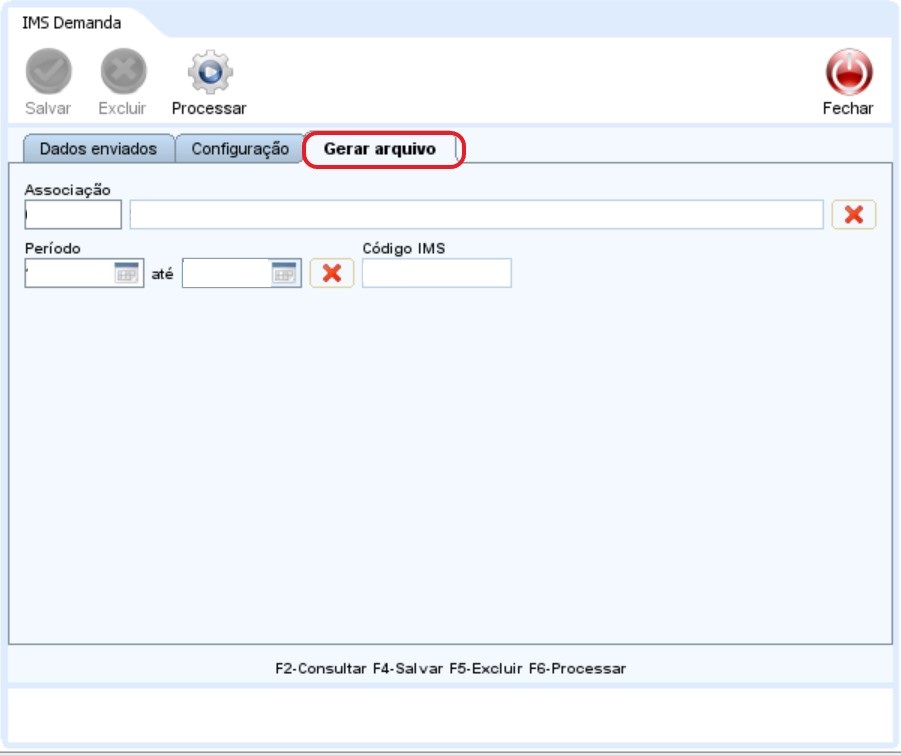Click the Salvar checkmark icon
The image size is (901, 756).
point(48,72)
